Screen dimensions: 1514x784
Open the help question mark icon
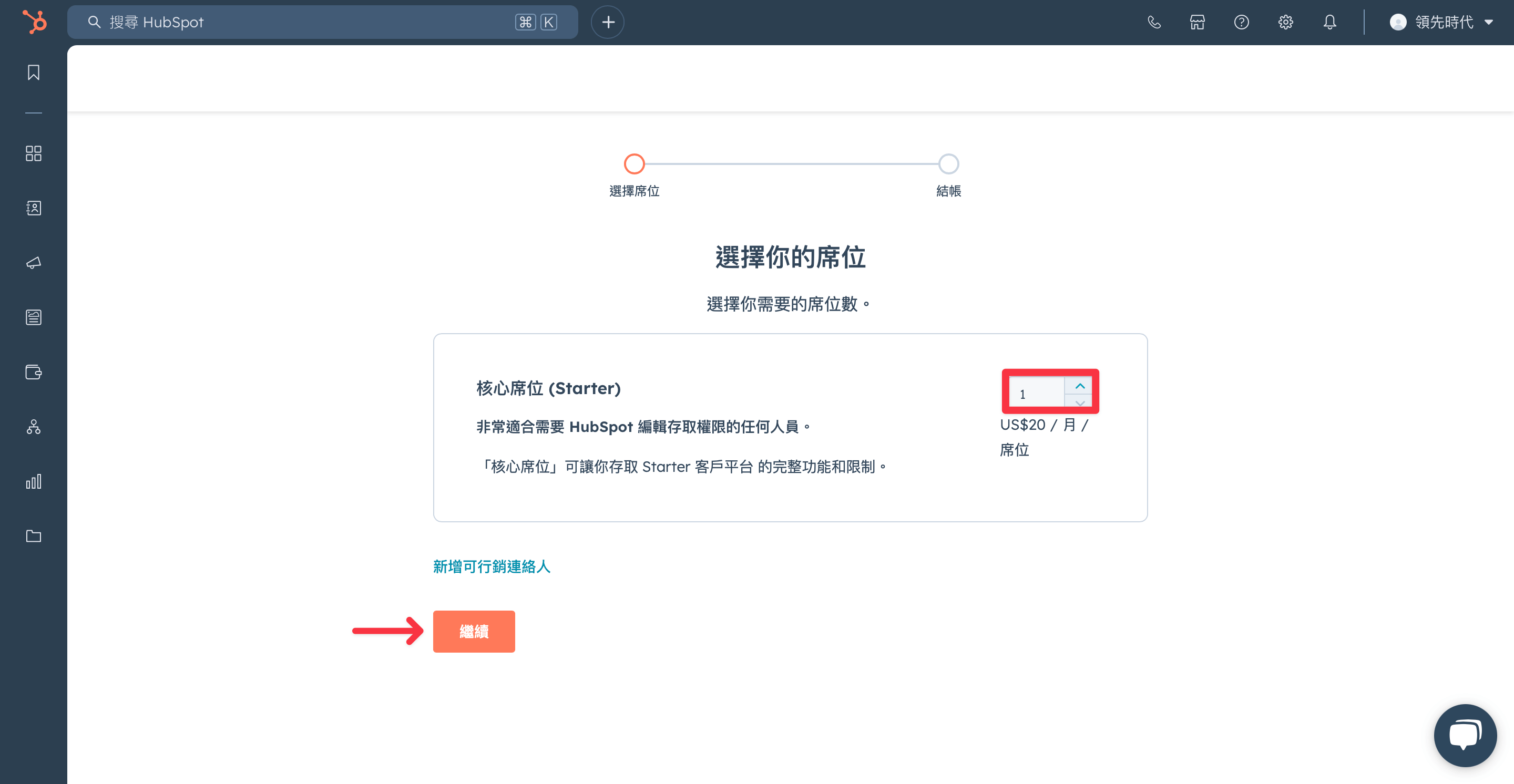pyautogui.click(x=1241, y=22)
